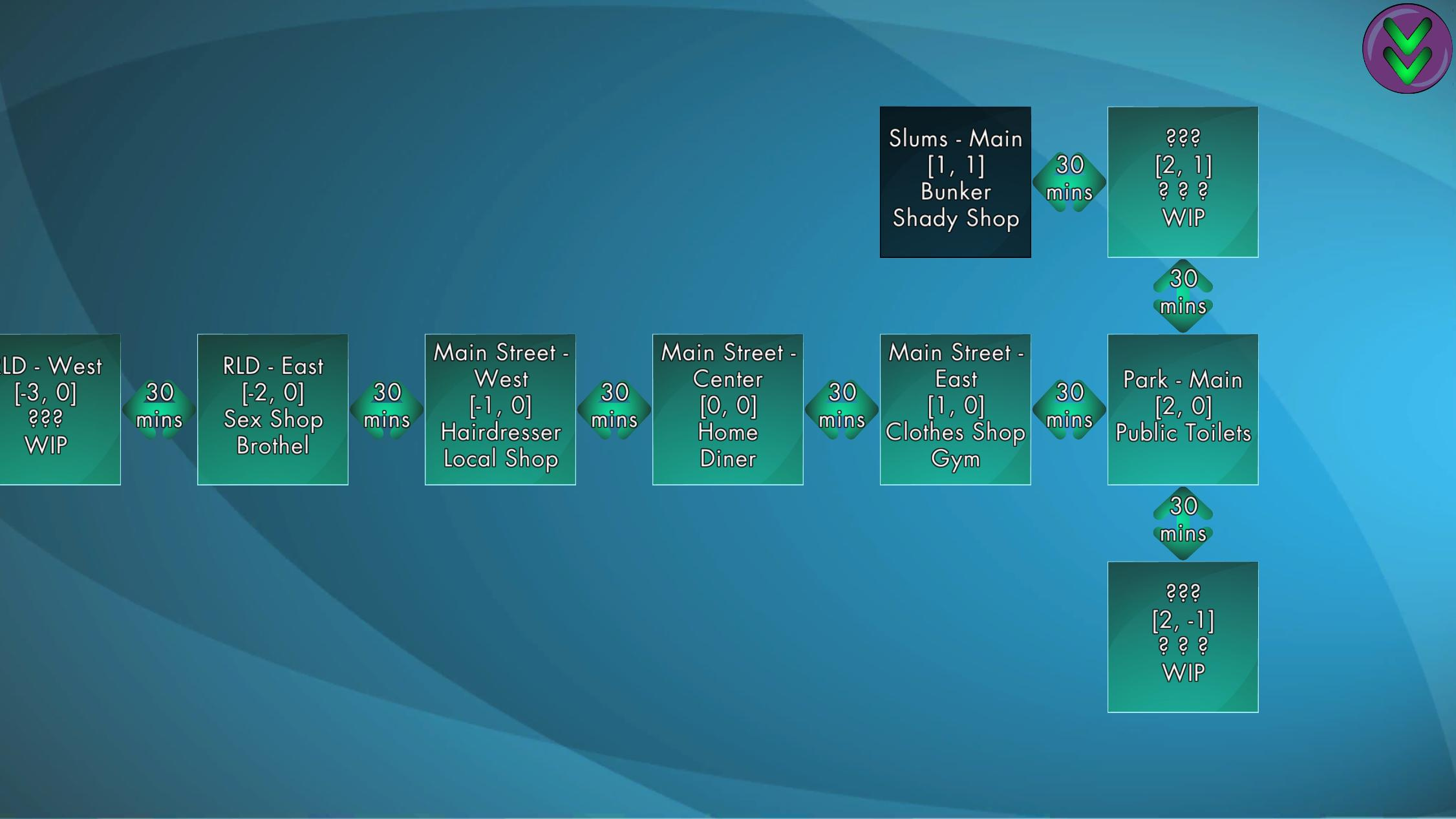Click 30 mins arrow between RLD East and Main Street West
This screenshot has height=819, width=1456.
(387, 409)
